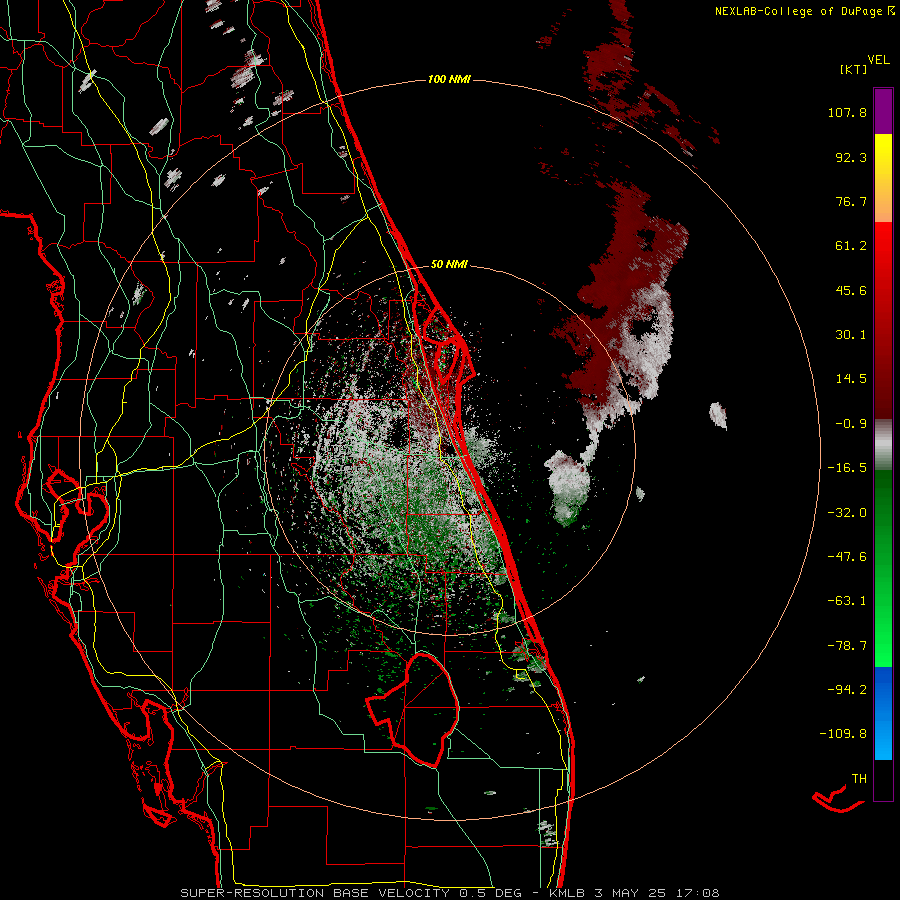Select the 45.6 velocity scale value
900x900 pixels.
click(x=851, y=290)
